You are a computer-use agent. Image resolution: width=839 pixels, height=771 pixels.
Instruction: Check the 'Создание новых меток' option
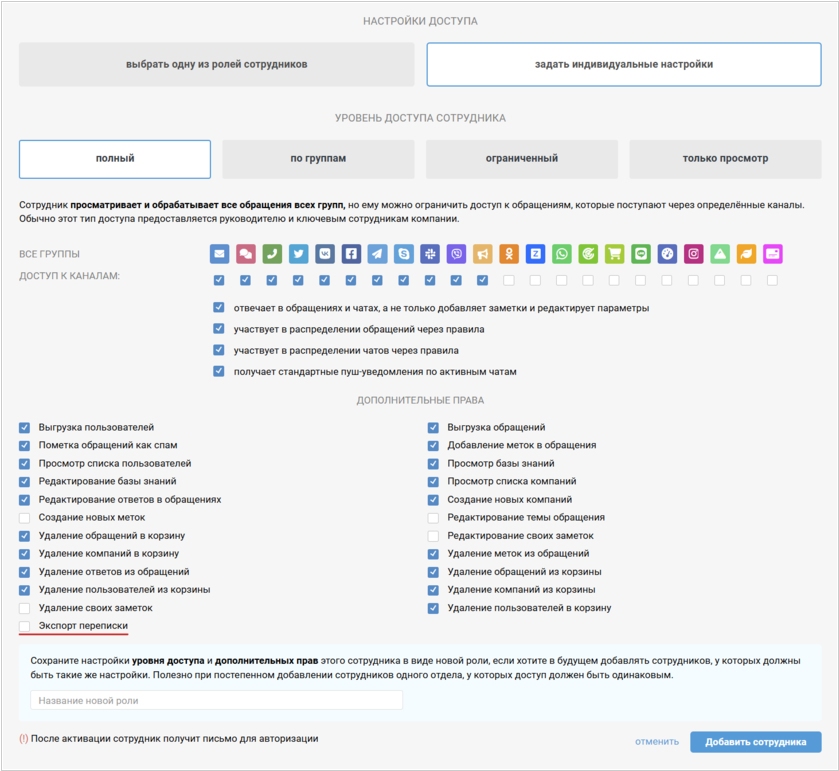(x=25, y=518)
